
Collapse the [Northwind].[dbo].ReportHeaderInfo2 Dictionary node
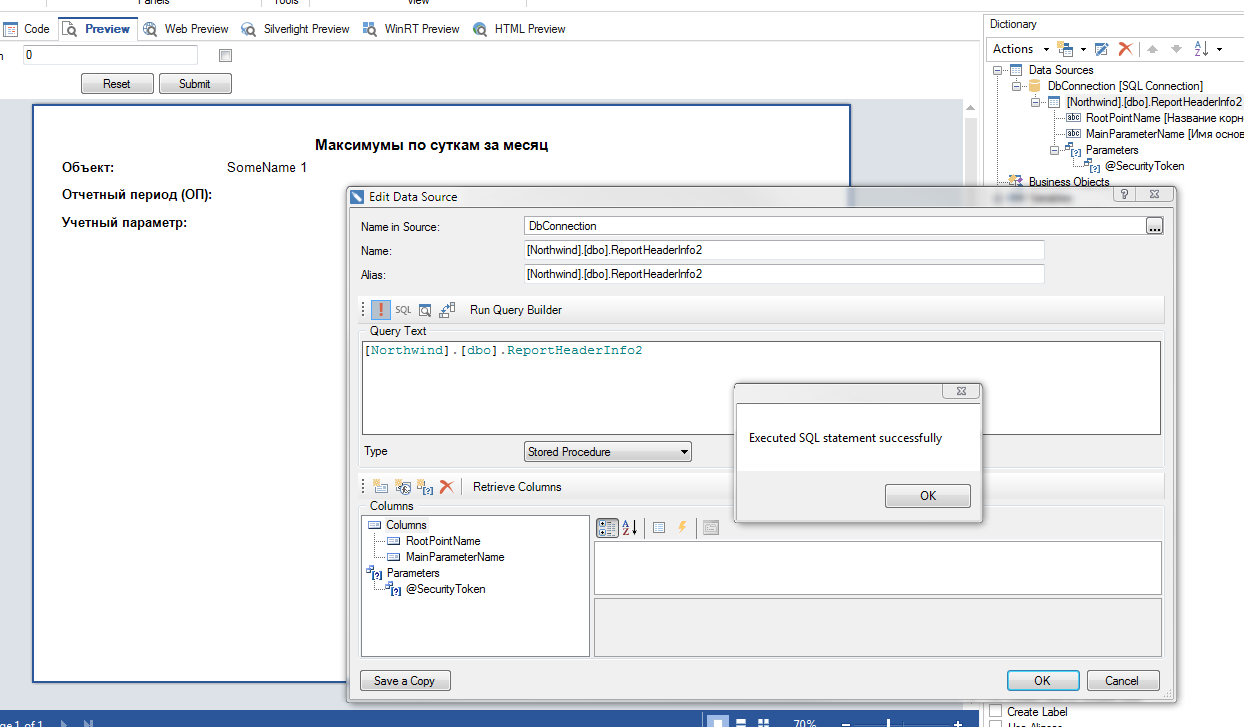click(1036, 102)
